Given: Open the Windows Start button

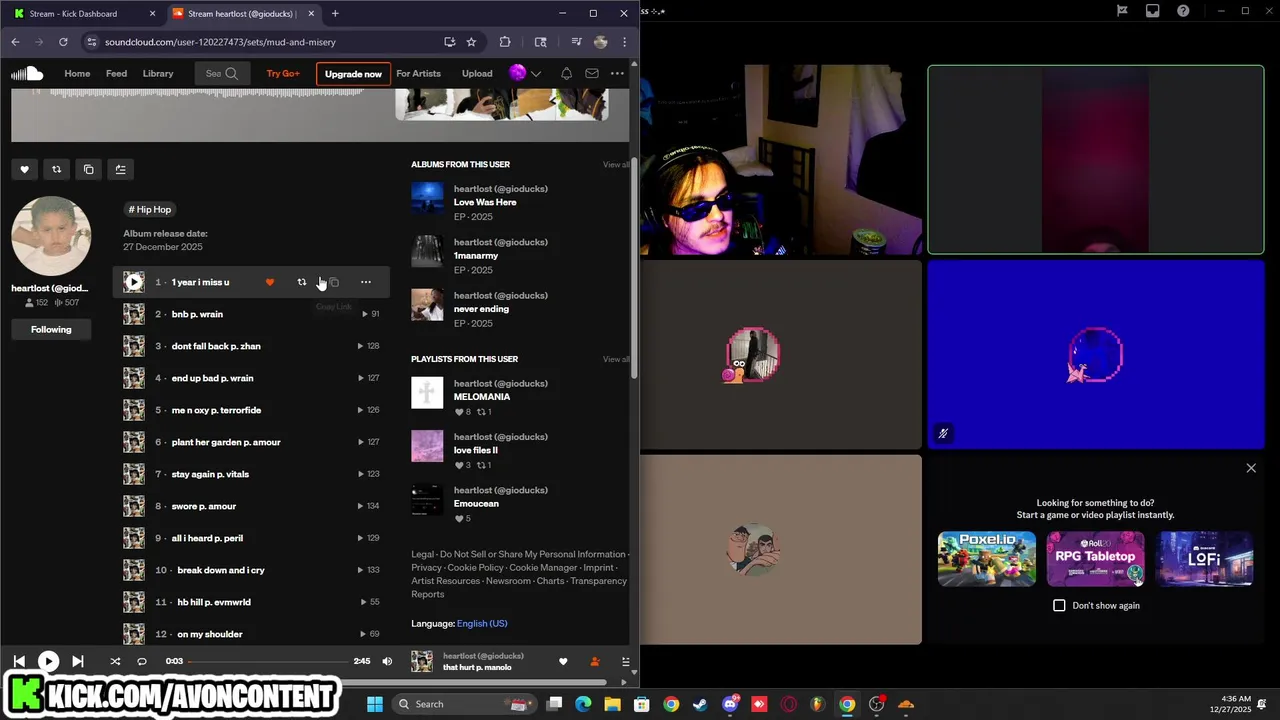Looking at the screenshot, I should 375,704.
